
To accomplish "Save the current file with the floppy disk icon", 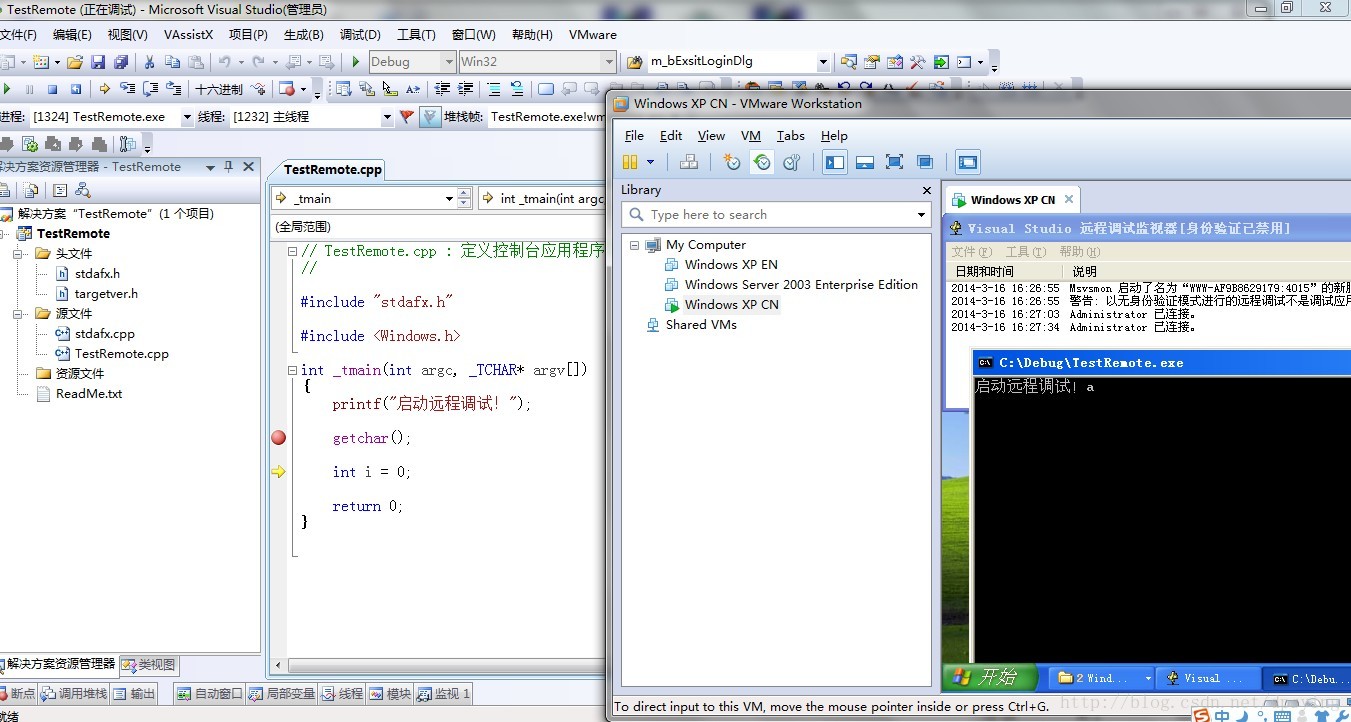I will click(98, 62).
